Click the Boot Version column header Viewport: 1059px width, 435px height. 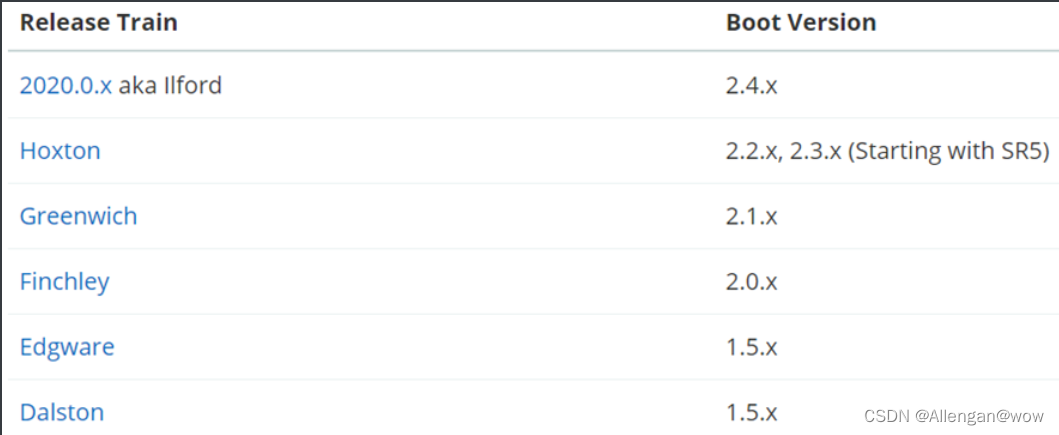coord(801,23)
